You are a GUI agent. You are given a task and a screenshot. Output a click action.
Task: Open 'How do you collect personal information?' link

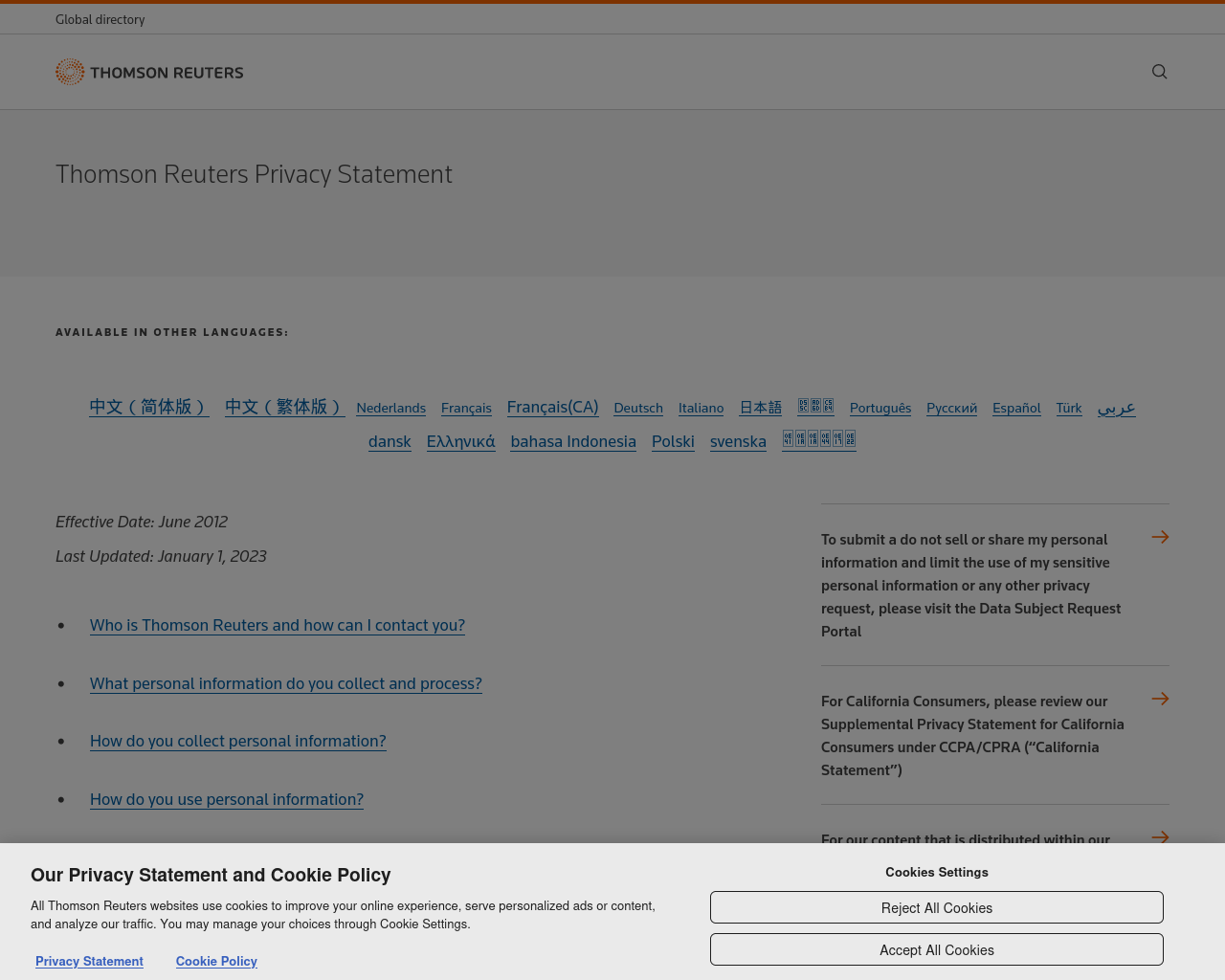point(238,741)
